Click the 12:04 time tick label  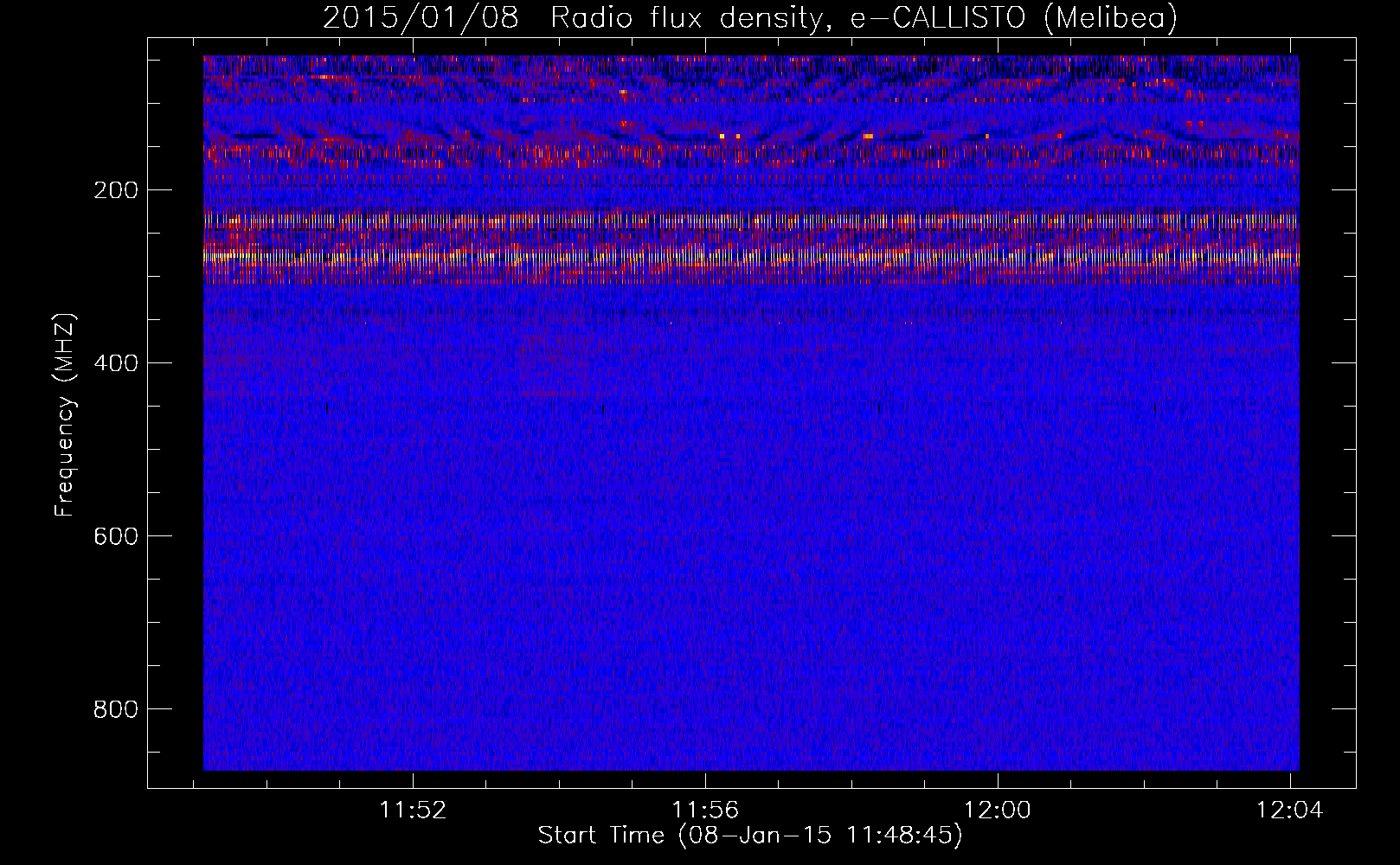[x=1289, y=811]
